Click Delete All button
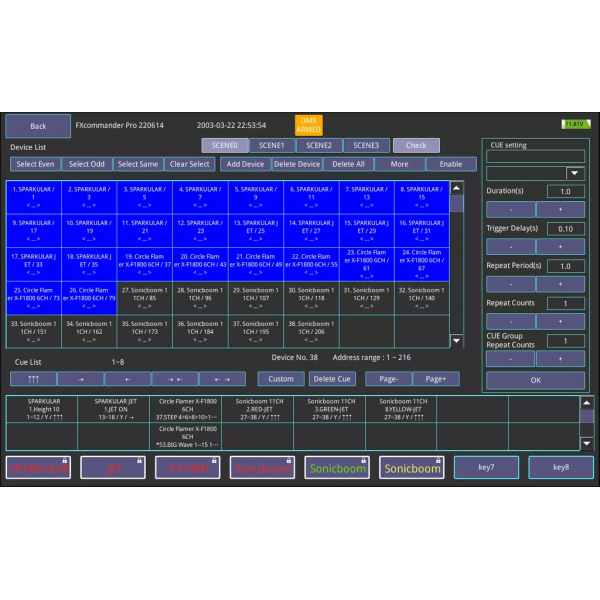Screen dimensions: 600x600 [x=348, y=164]
